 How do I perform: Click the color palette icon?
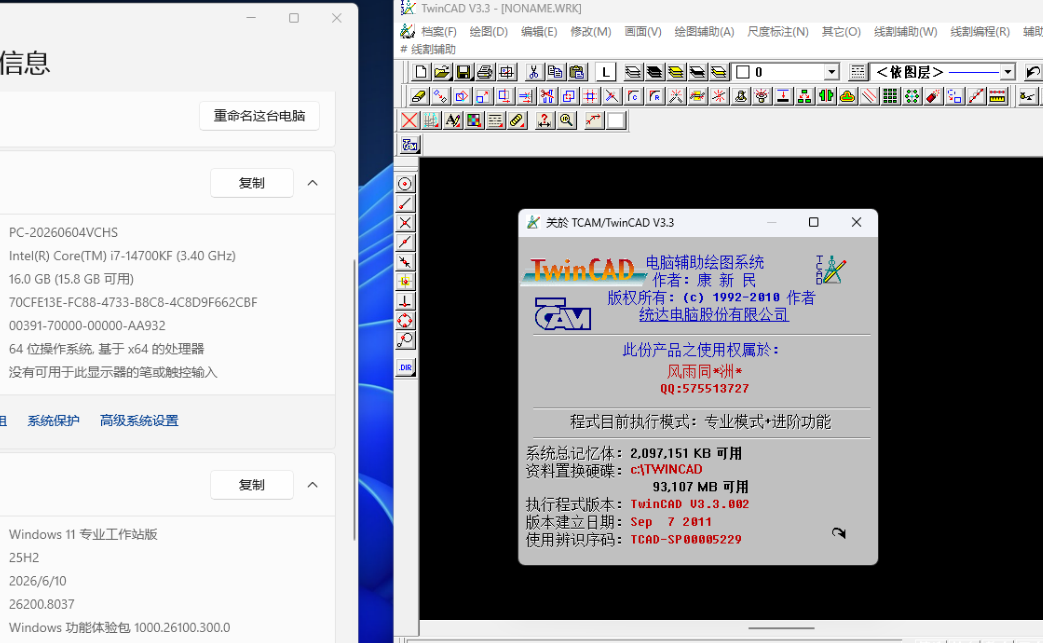point(474,120)
